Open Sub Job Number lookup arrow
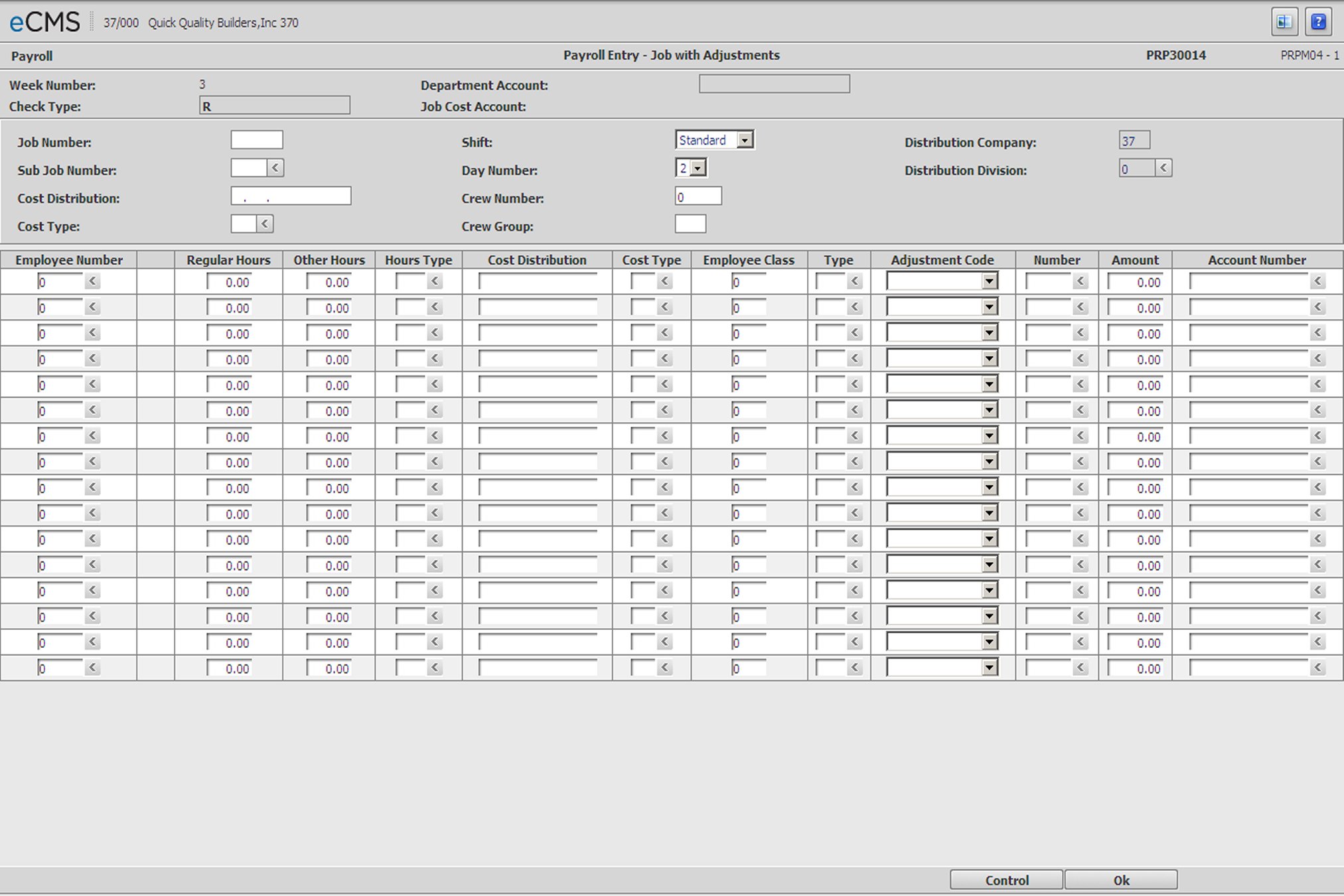The height and width of the screenshot is (896, 1344). [275, 168]
